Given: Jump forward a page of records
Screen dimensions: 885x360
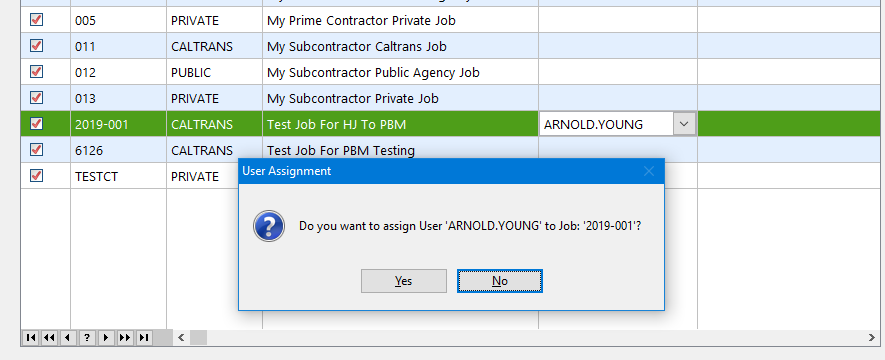Looking at the screenshot, I should [x=125, y=337].
